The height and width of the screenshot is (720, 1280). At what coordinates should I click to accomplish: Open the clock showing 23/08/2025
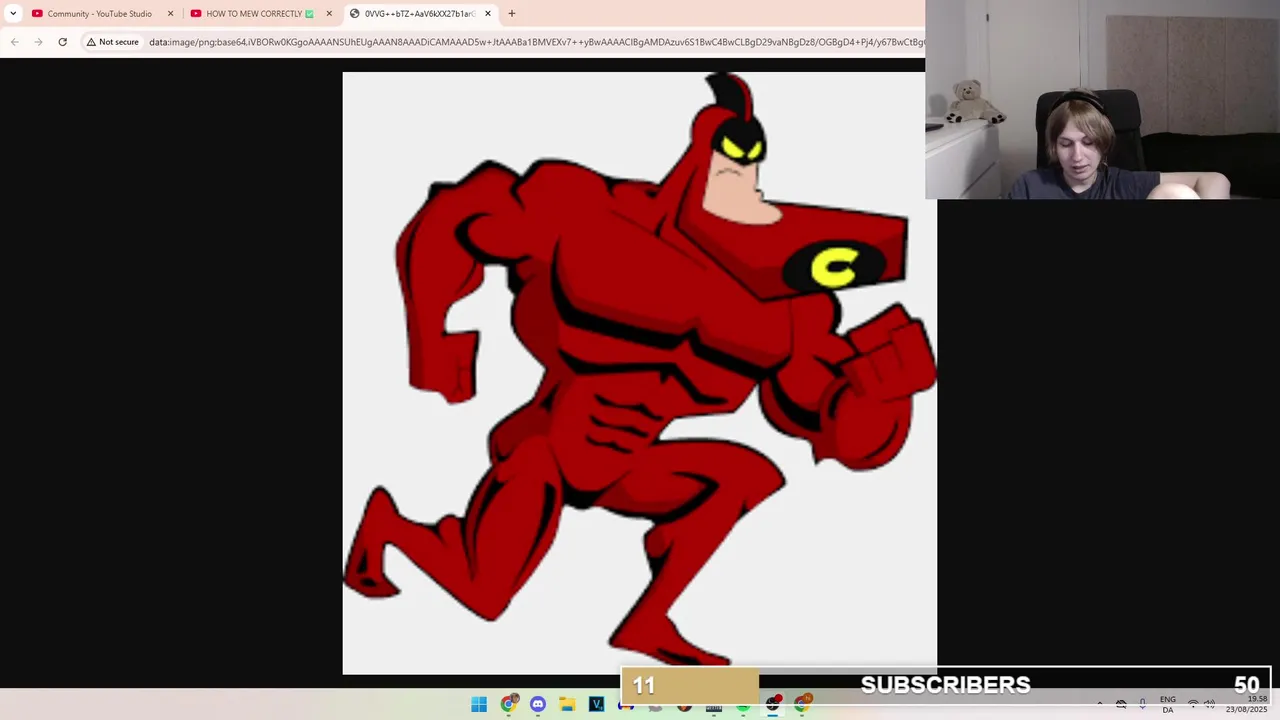(1247, 705)
